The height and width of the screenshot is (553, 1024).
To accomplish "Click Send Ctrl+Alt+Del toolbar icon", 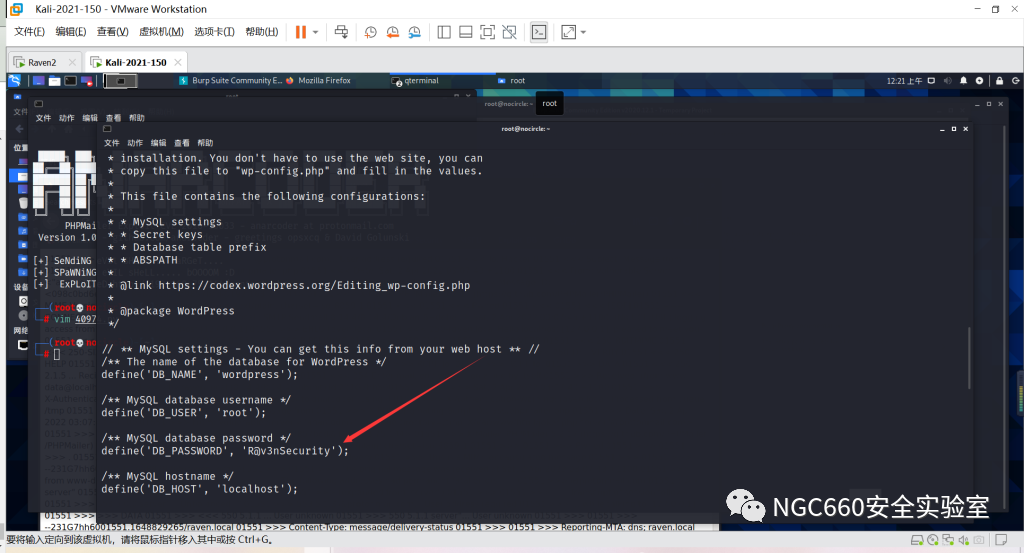I will coord(341,32).
